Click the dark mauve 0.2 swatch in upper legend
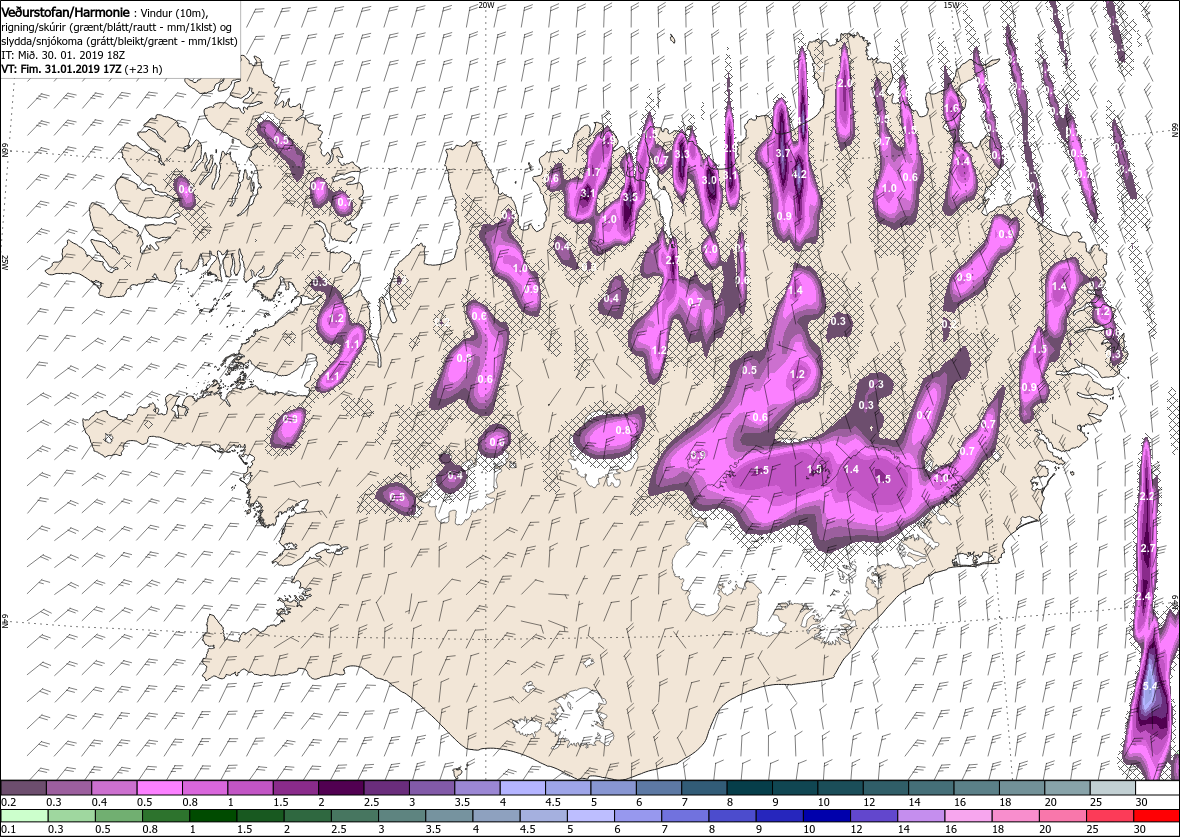 (x=23, y=787)
